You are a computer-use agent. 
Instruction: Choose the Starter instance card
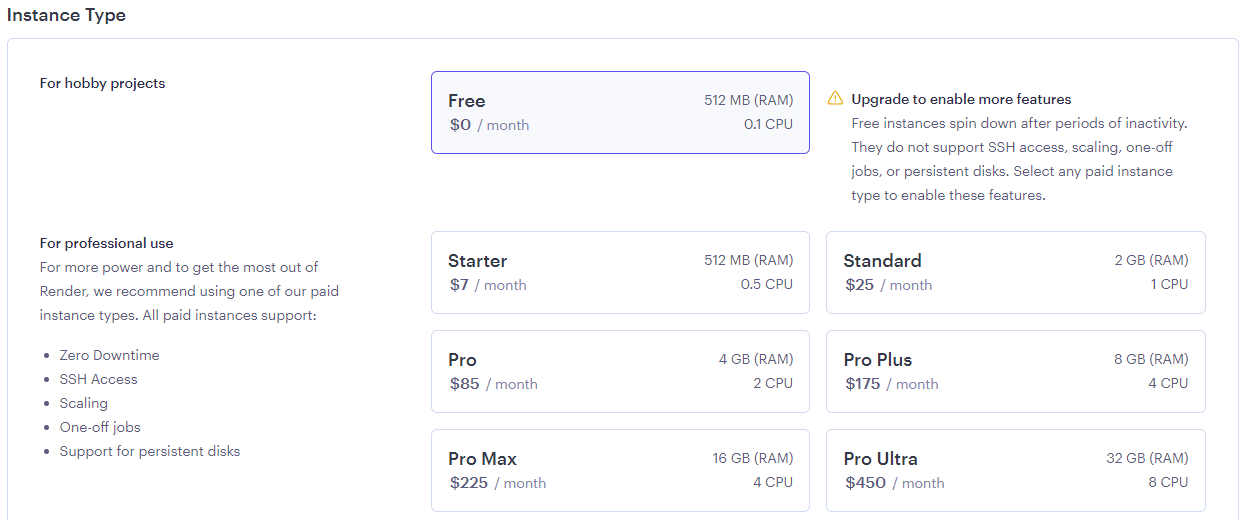tap(620, 272)
